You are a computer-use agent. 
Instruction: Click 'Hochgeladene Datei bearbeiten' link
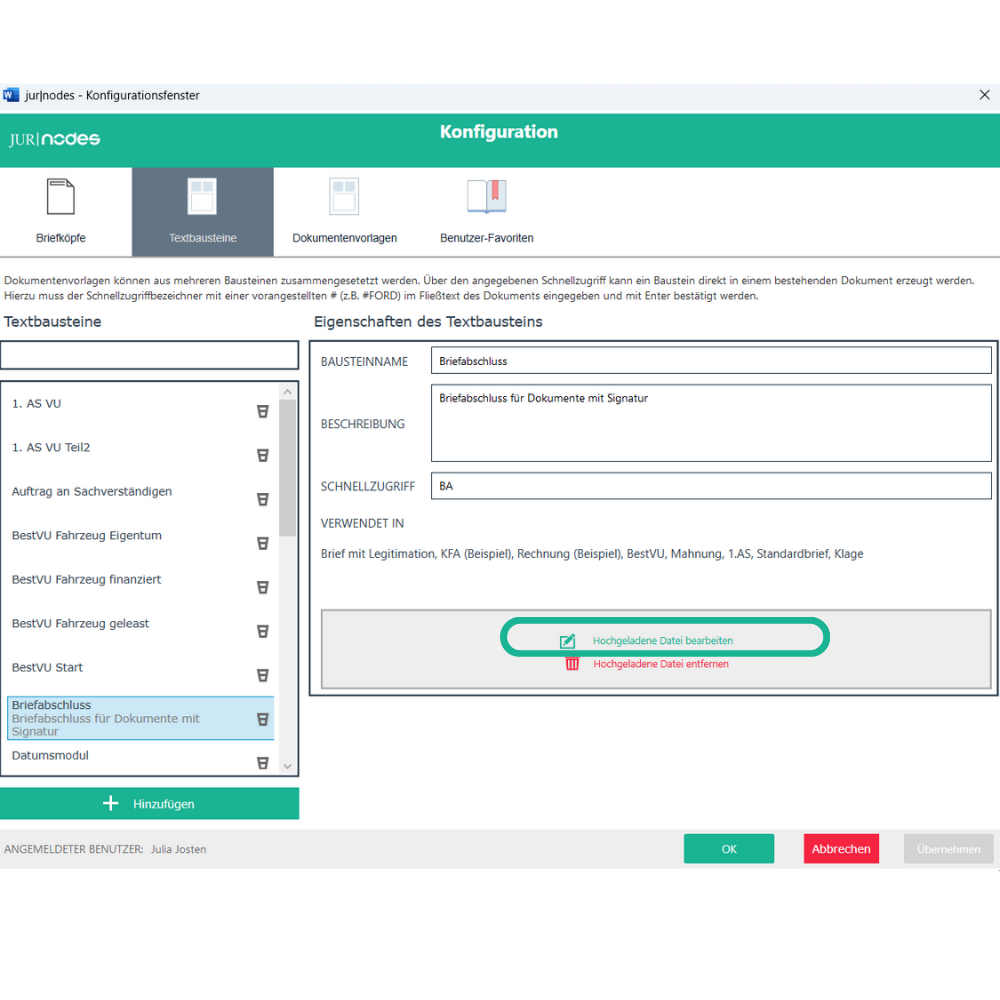tap(655, 640)
